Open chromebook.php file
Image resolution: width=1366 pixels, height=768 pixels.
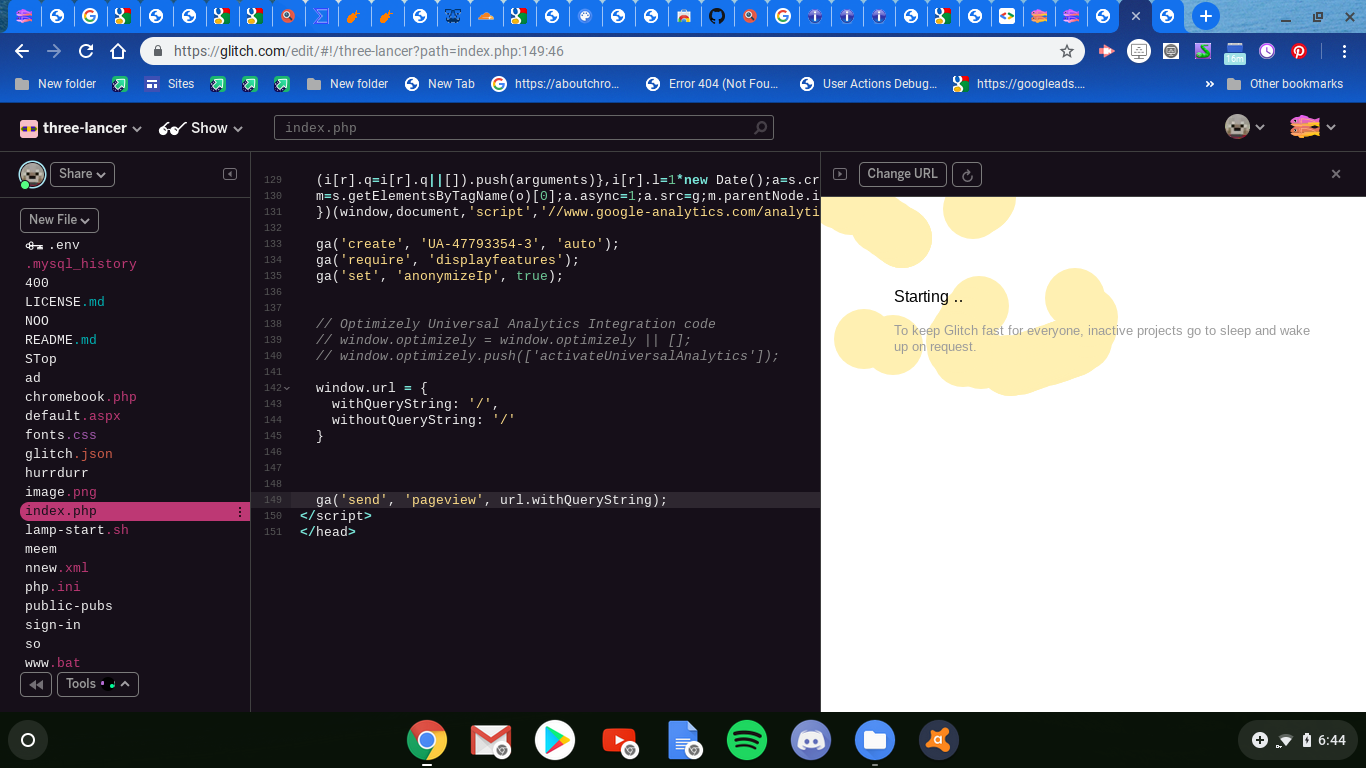tap(81, 397)
